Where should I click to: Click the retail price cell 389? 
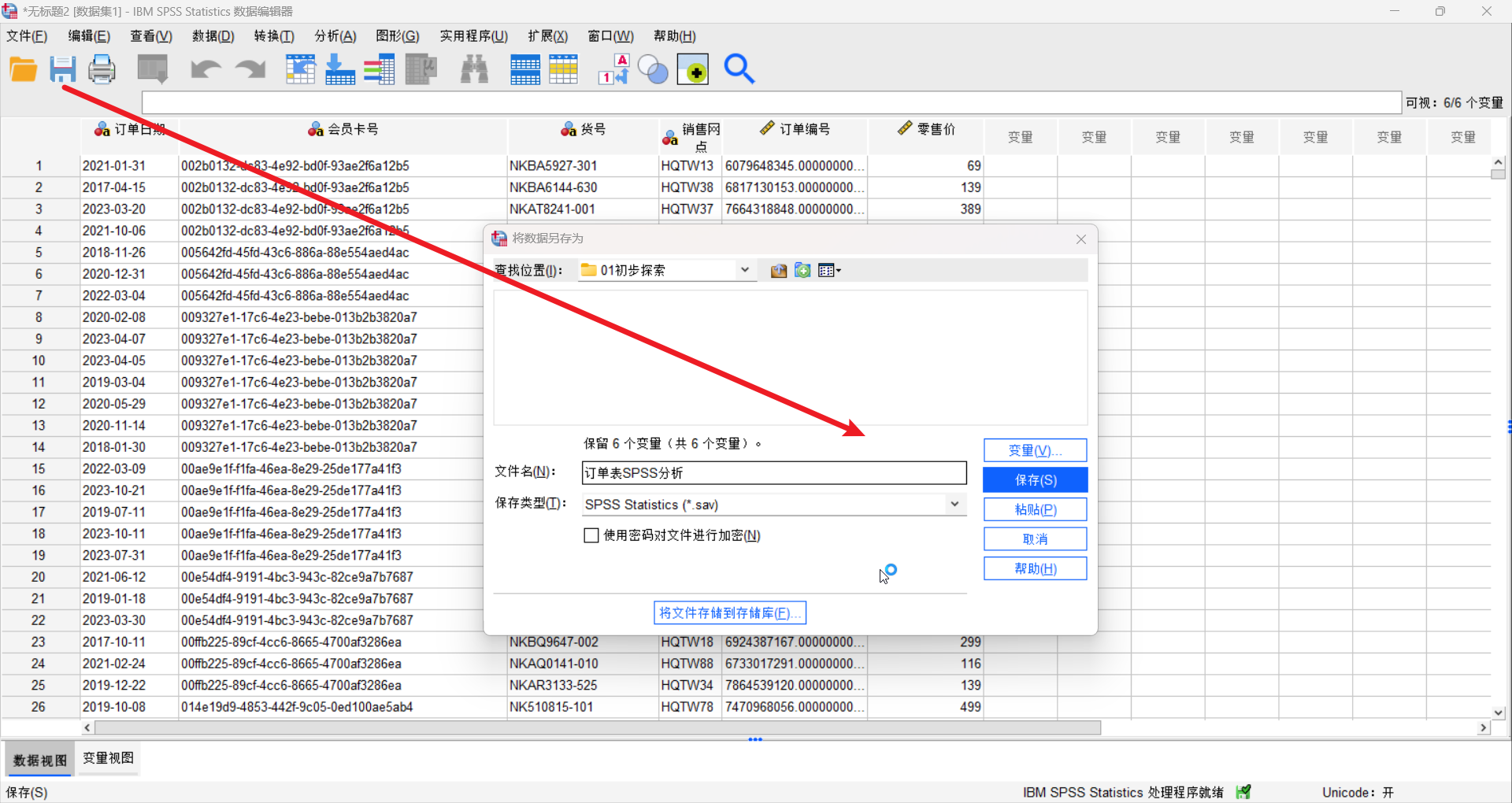coord(925,209)
